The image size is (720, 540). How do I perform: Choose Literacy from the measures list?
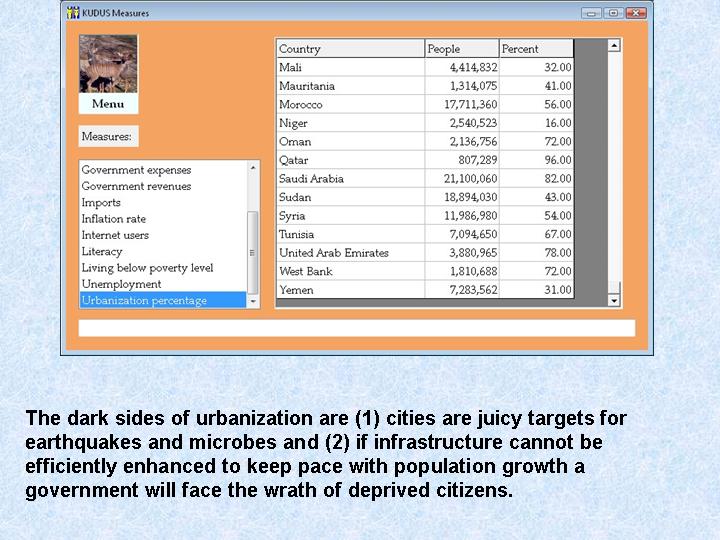point(102,251)
